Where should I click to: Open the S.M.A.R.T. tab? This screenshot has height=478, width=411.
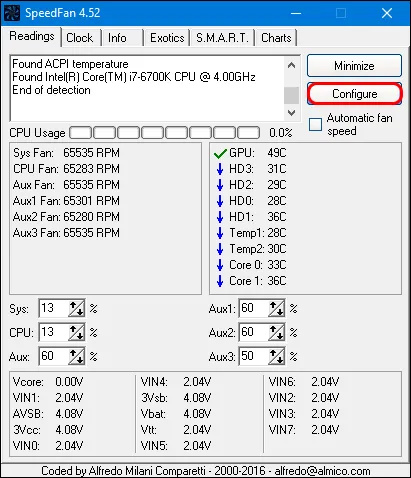pyautogui.click(x=222, y=38)
